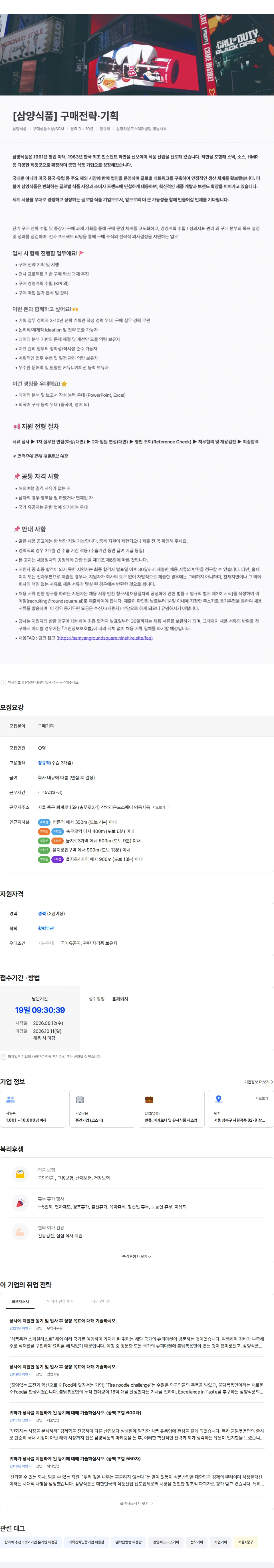Click the 학력무관 education link

click(46, 928)
